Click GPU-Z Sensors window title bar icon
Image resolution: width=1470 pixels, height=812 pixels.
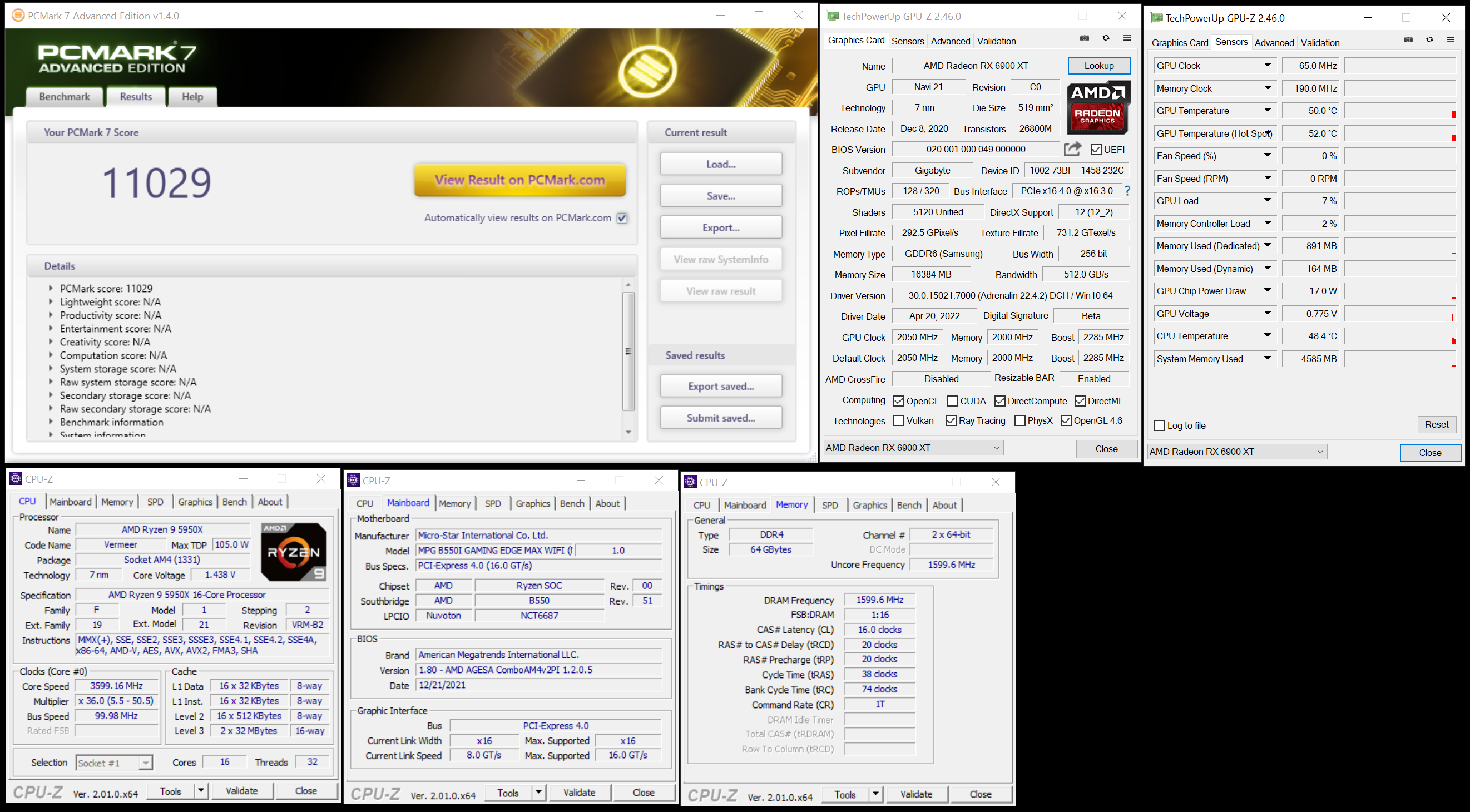point(1157,18)
